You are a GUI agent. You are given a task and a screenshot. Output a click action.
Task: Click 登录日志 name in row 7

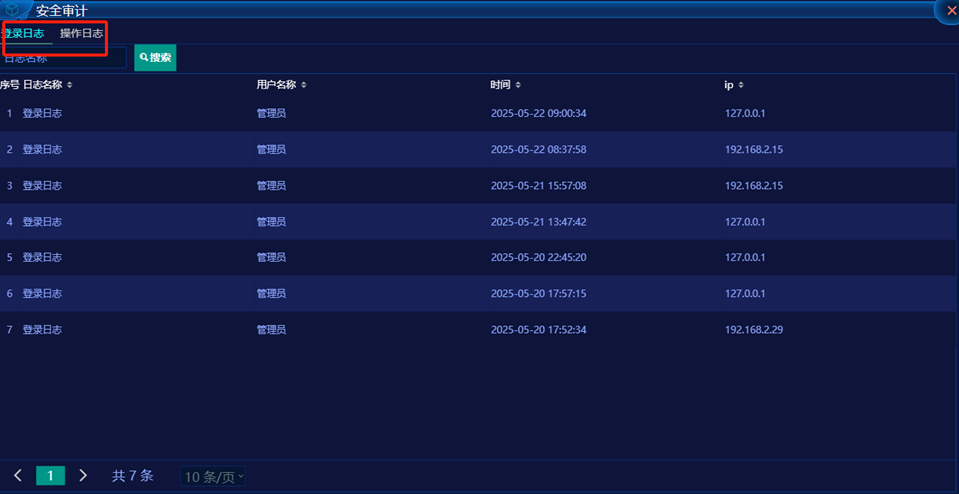42,330
